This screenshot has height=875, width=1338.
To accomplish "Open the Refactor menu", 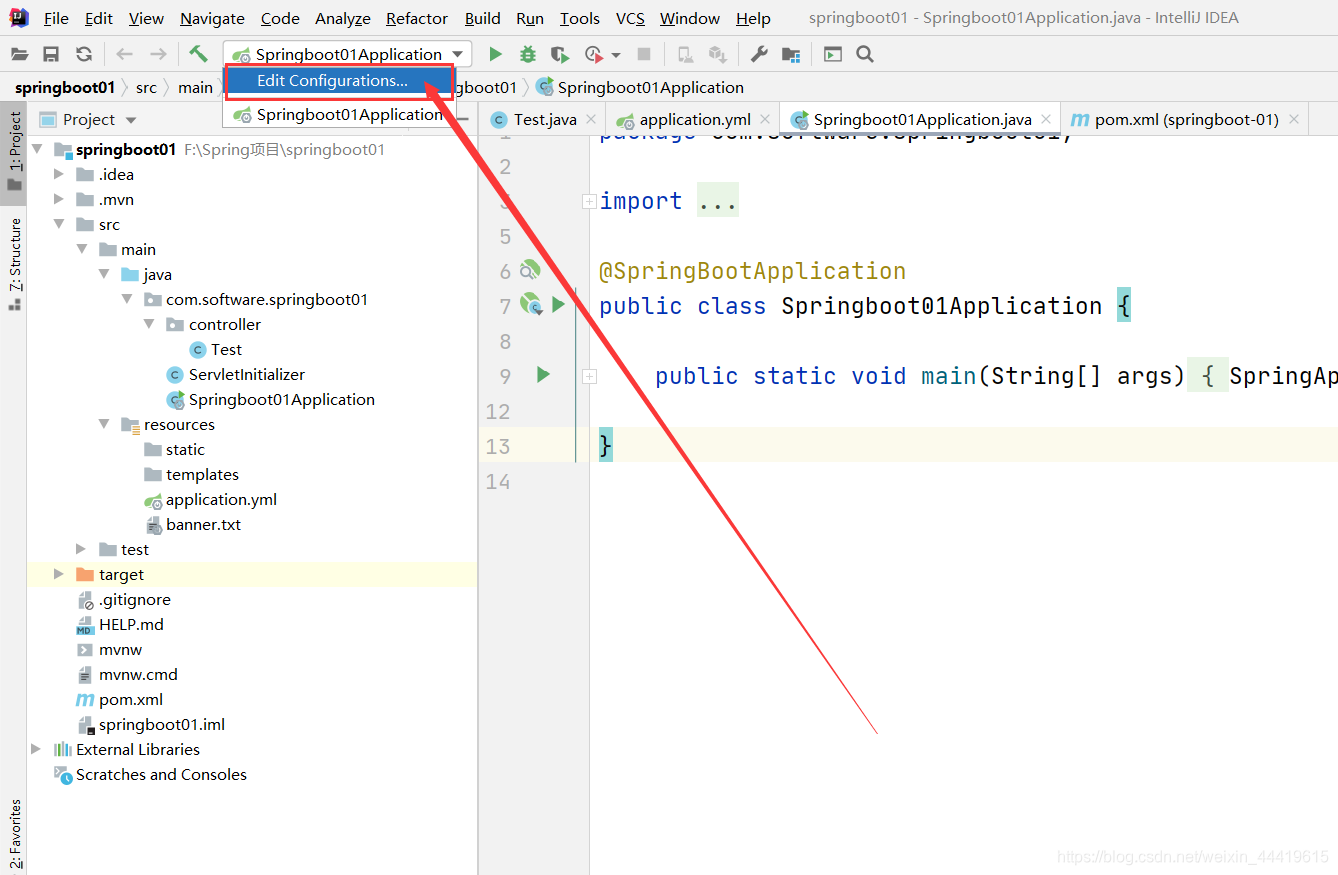I will pyautogui.click(x=416, y=18).
